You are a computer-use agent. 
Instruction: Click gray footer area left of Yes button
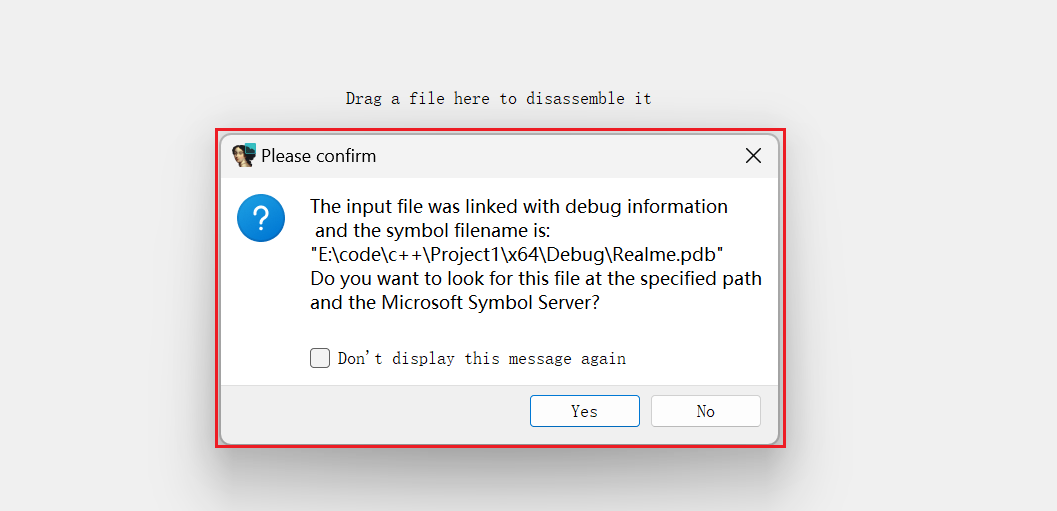[374, 411]
